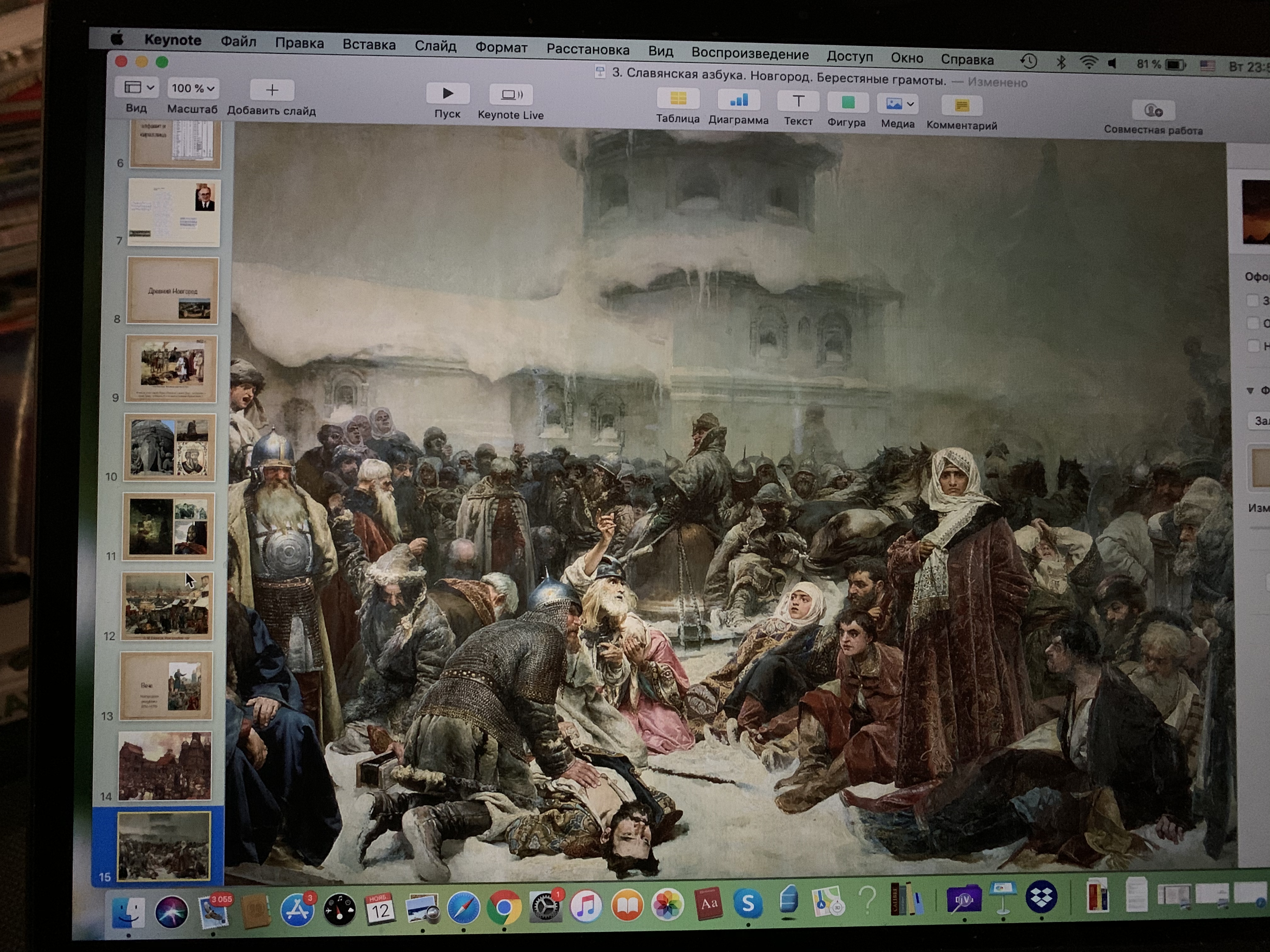Image resolution: width=1270 pixels, height=952 pixels.
Task: Open the Вид view options dropdown
Action: 137,87
